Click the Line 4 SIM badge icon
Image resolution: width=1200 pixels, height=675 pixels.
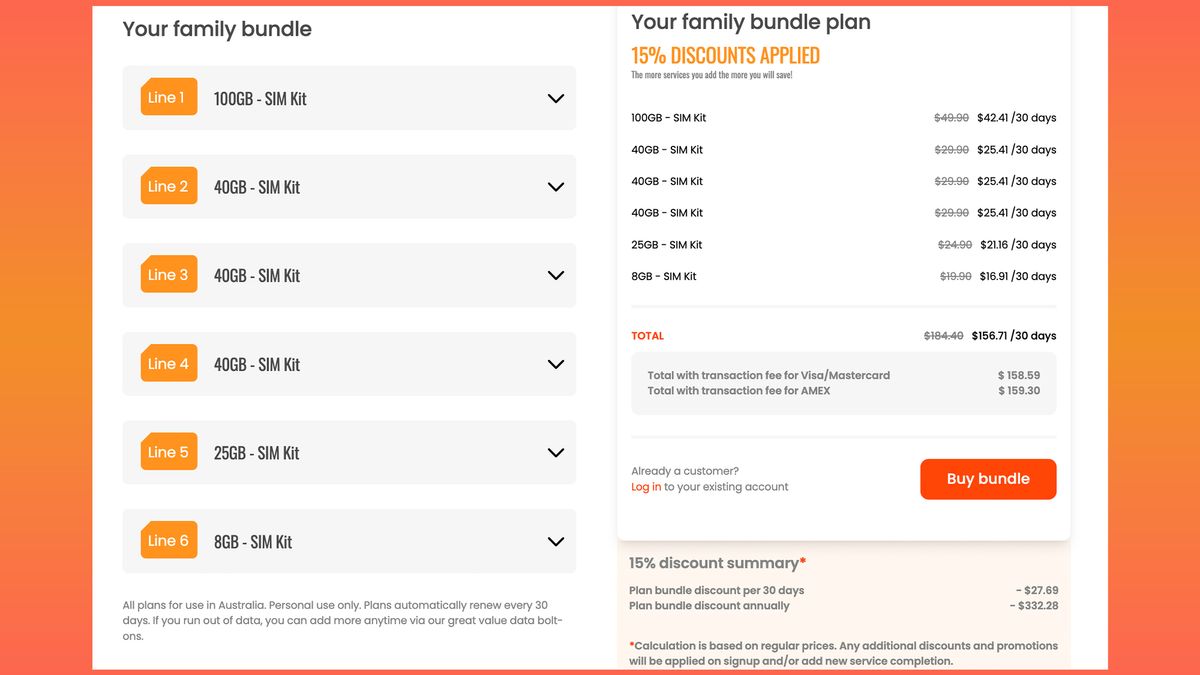tap(168, 364)
